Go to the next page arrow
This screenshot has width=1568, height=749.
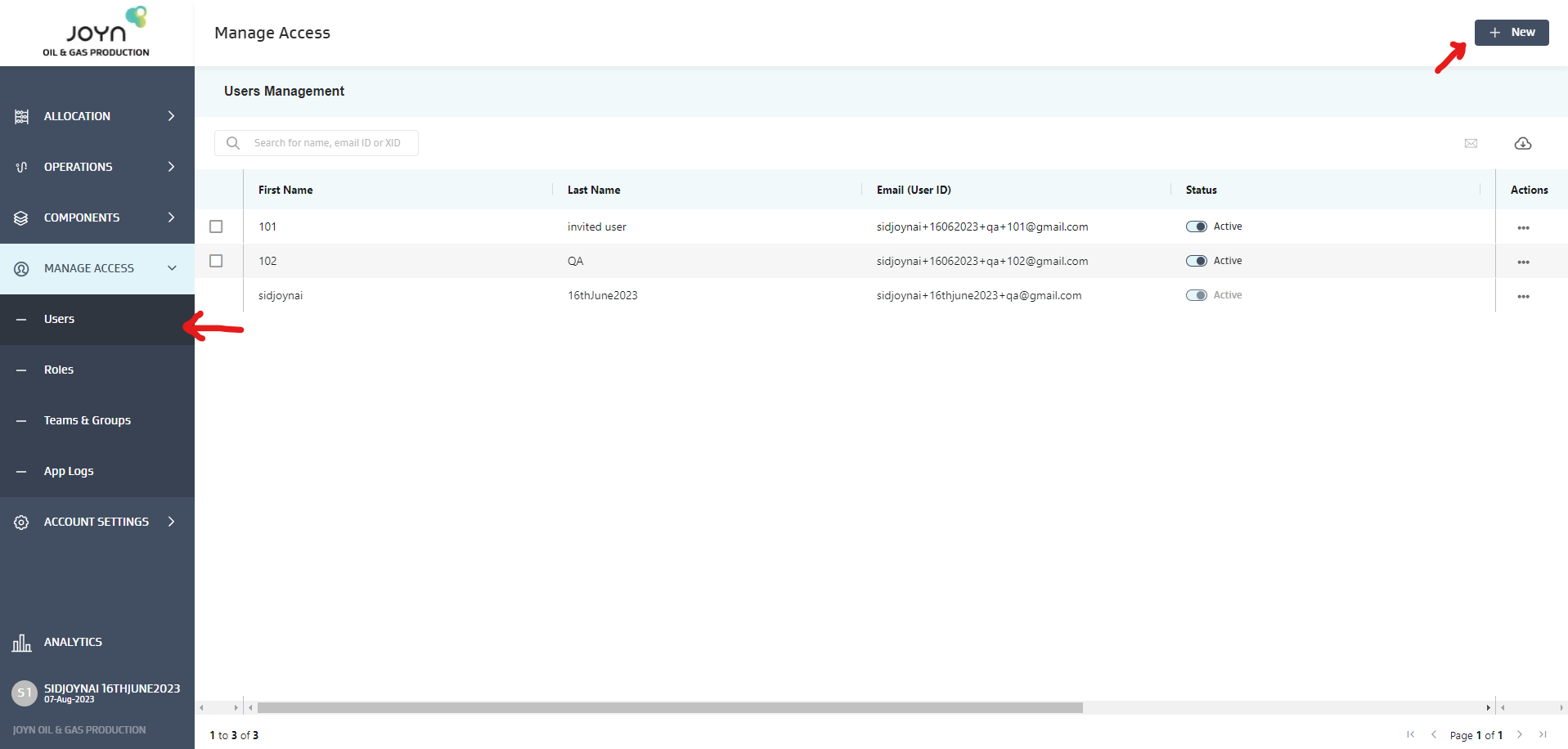point(1519,734)
